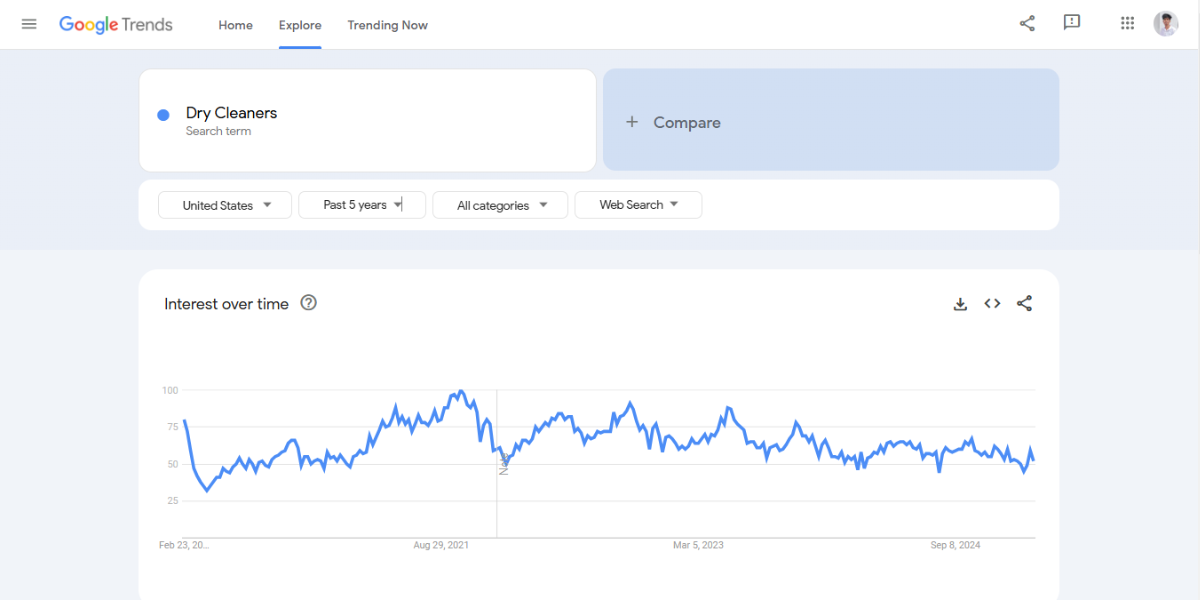The height and width of the screenshot is (600, 1200).
Task: Click the Aug 29, 2021 axis label
Action: coord(441,545)
